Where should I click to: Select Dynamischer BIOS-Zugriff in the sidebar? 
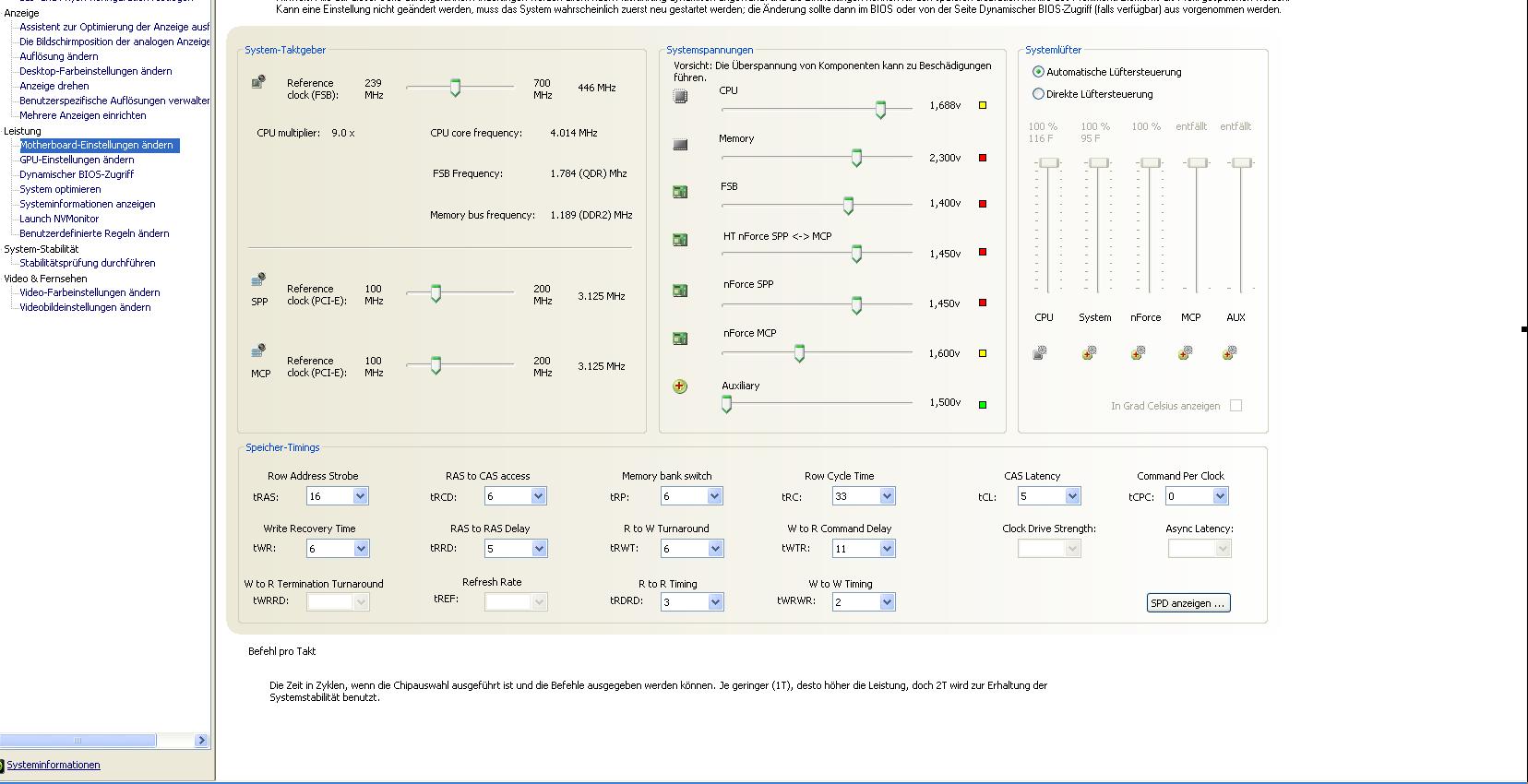click(x=77, y=174)
